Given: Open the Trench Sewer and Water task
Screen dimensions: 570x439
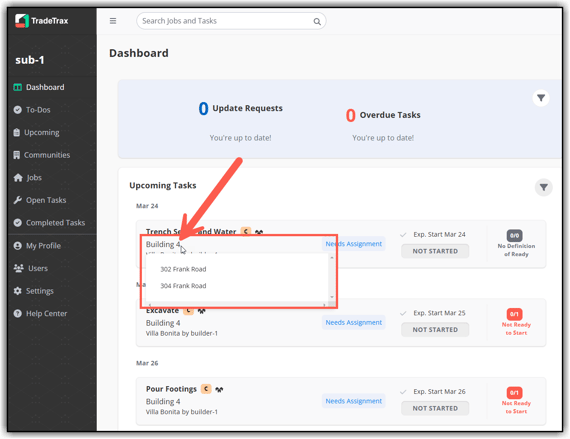Looking at the screenshot, I should click(x=191, y=231).
